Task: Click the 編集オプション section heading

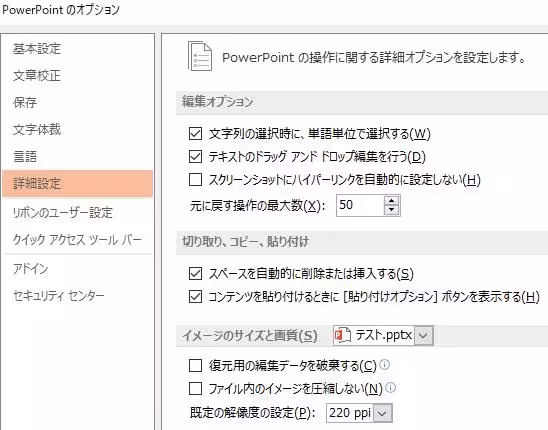Action: tap(217, 102)
